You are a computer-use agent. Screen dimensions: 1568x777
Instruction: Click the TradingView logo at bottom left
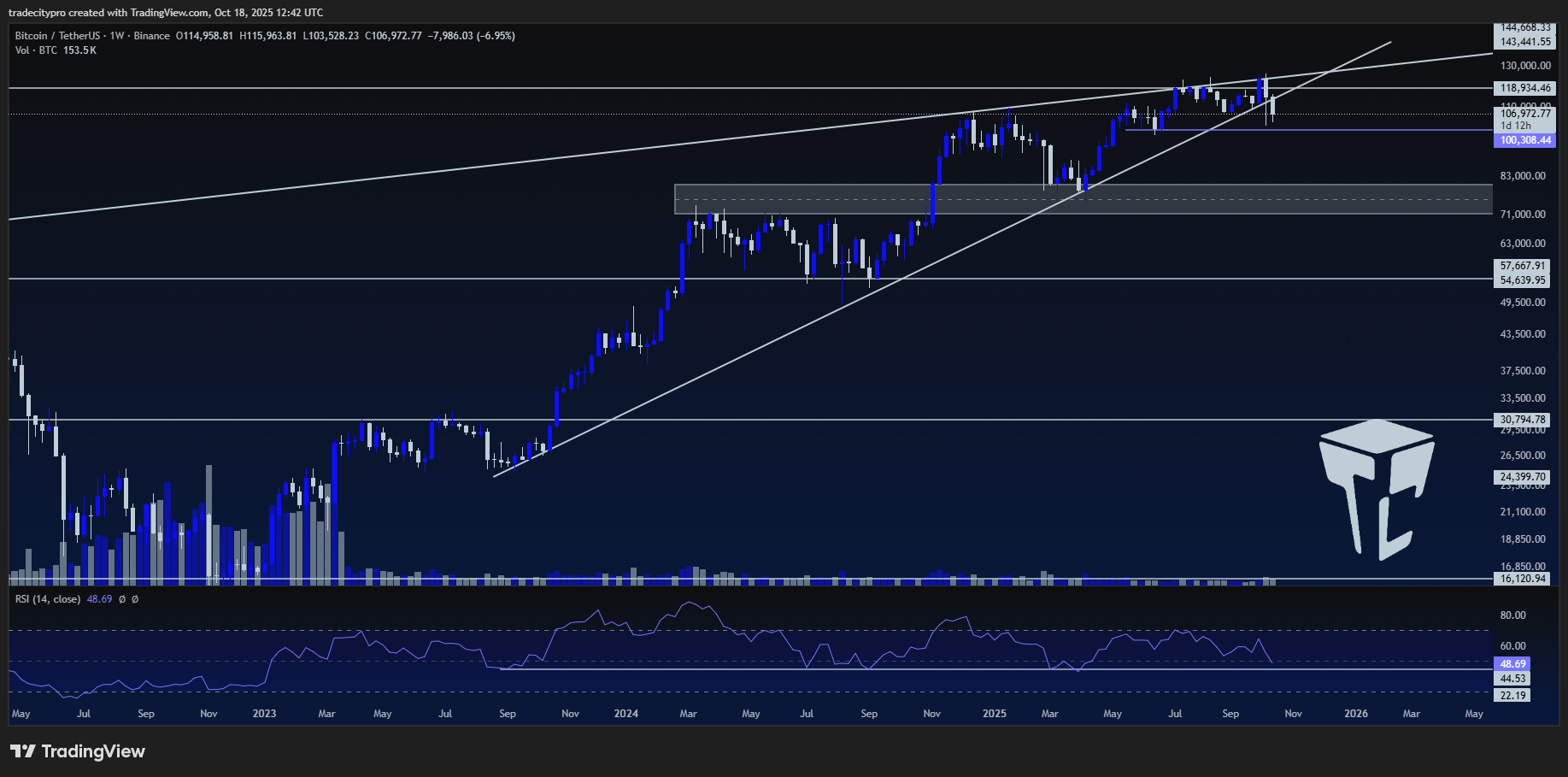tap(78, 751)
